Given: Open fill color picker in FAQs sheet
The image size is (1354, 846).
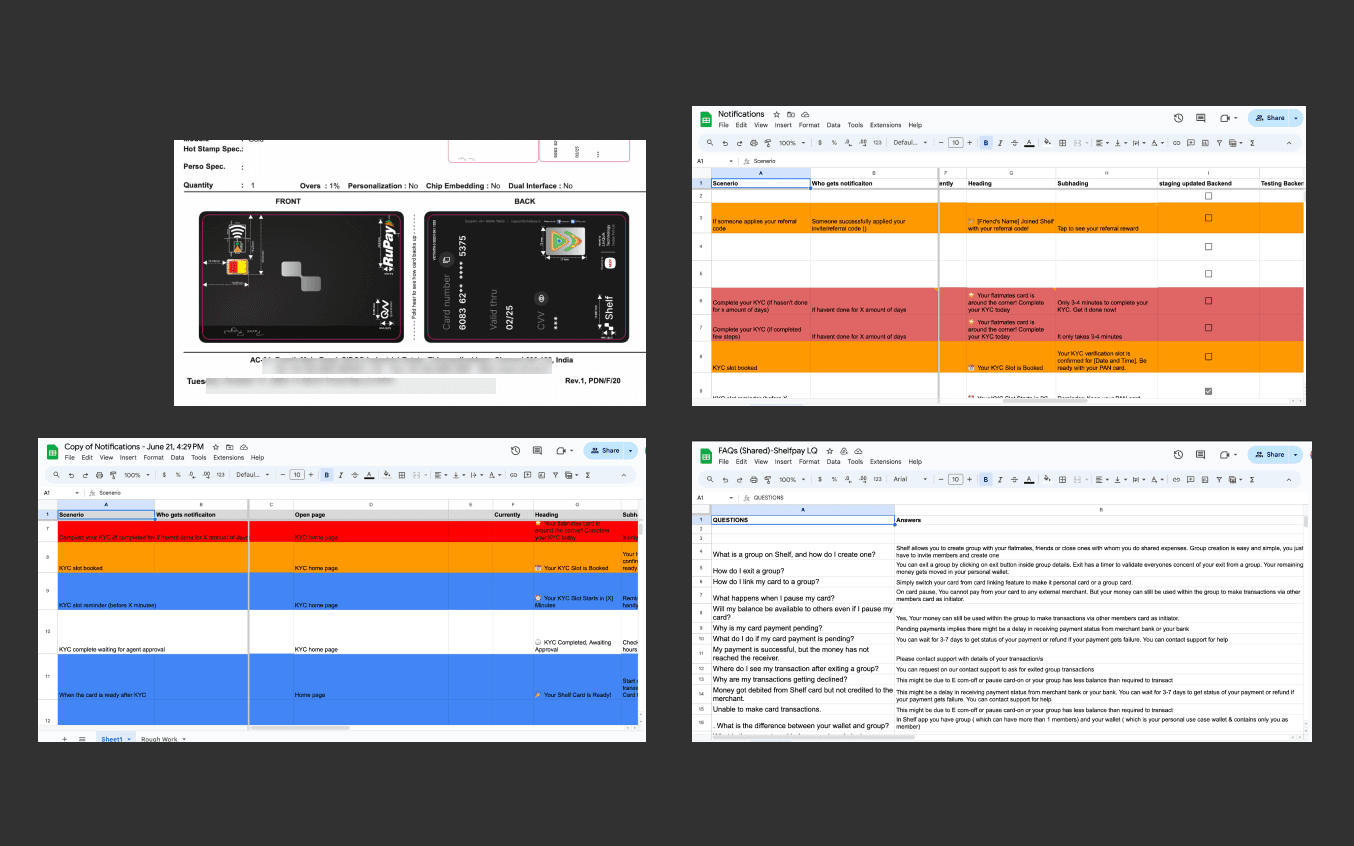Looking at the screenshot, I should [x=1047, y=479].
